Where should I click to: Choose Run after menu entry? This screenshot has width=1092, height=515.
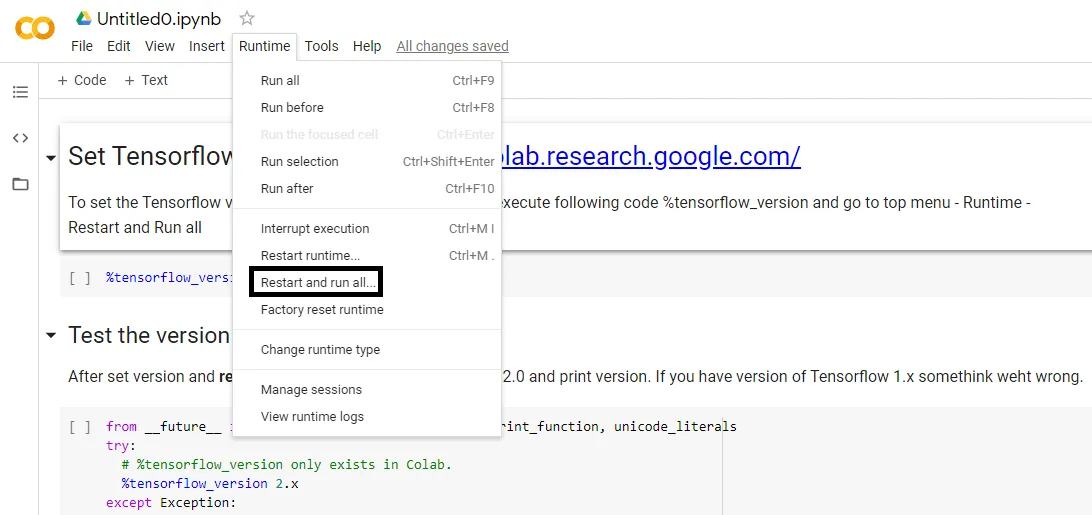367,188
